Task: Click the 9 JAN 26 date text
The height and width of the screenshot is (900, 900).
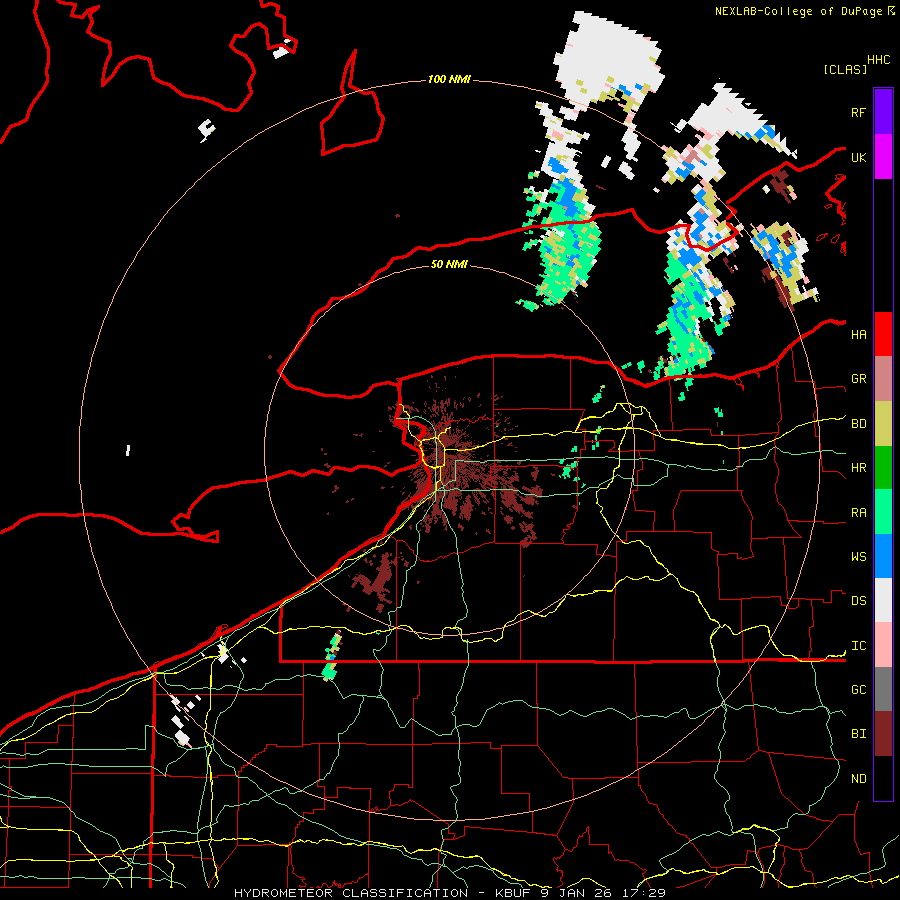Action: coord(576,893)
